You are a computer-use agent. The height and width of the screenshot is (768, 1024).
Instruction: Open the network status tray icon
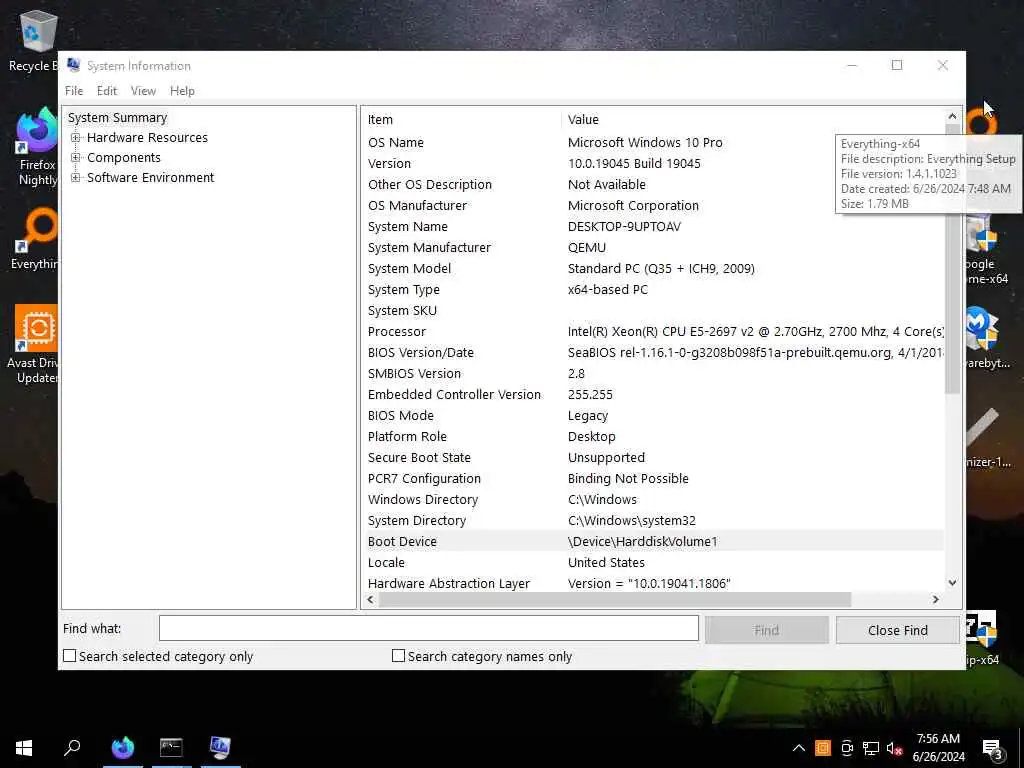pos(871,748)
